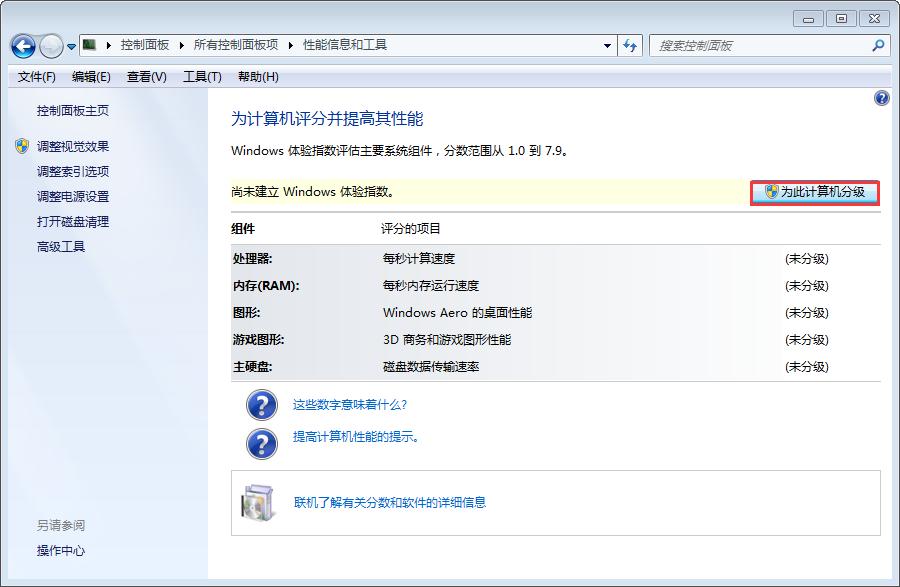Click the Back navigation arrow

[22, 46]
